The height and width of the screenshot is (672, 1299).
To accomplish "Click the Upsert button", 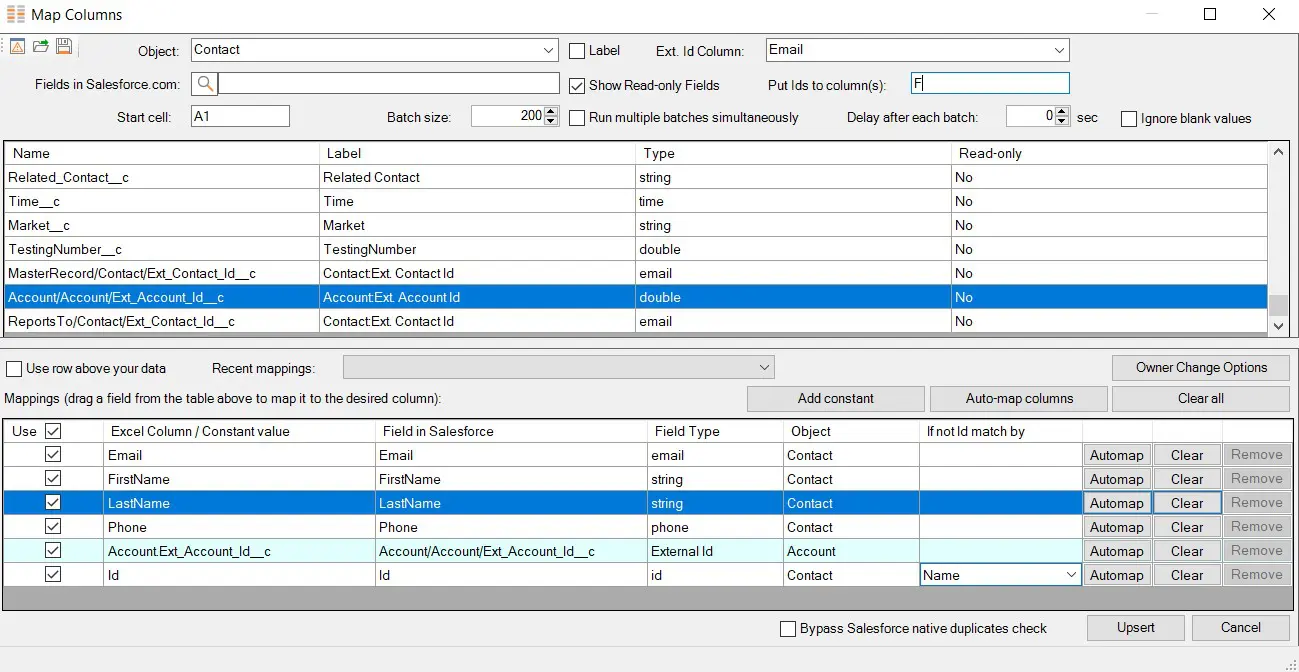I will [x=1136, y=628].
